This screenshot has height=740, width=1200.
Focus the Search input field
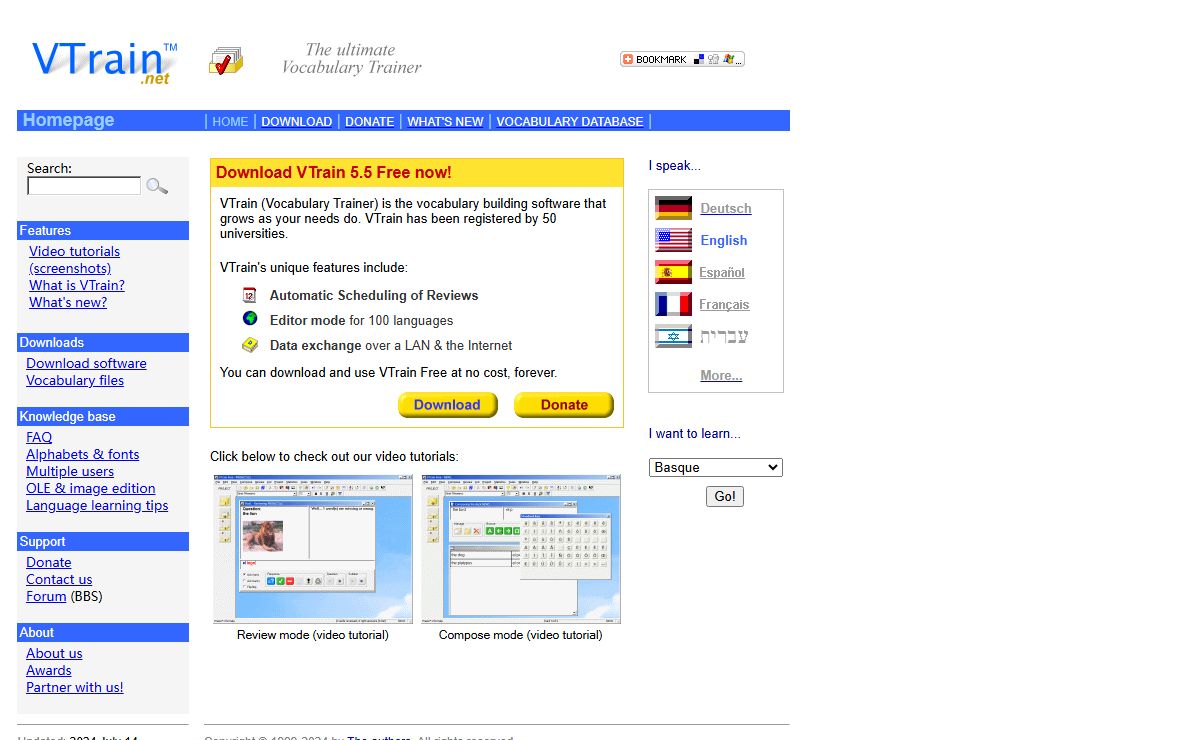pyautogui.click(x=84, y=186)
